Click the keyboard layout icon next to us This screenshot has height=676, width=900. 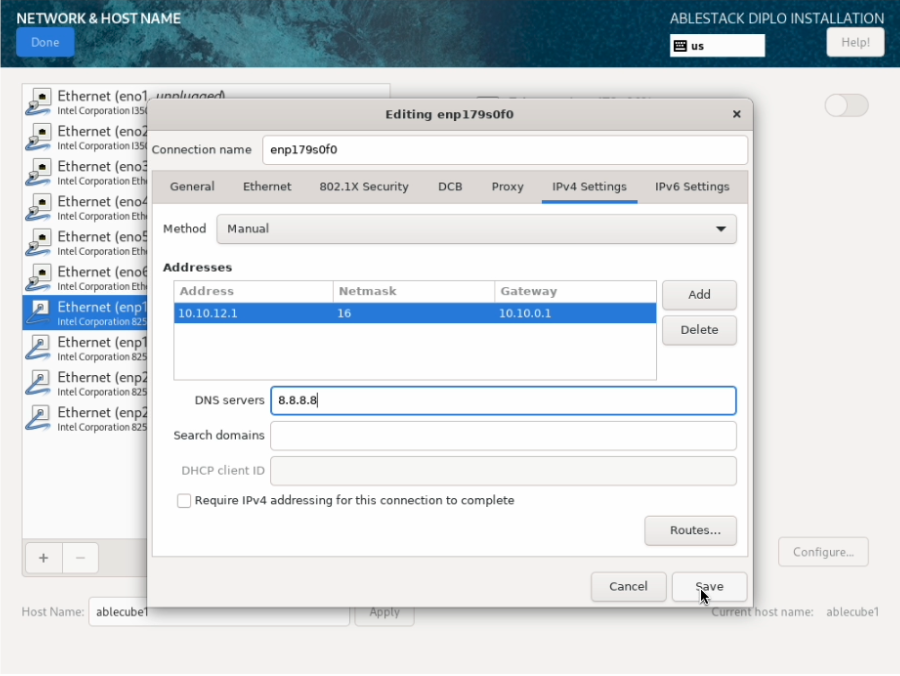point(680,46)
